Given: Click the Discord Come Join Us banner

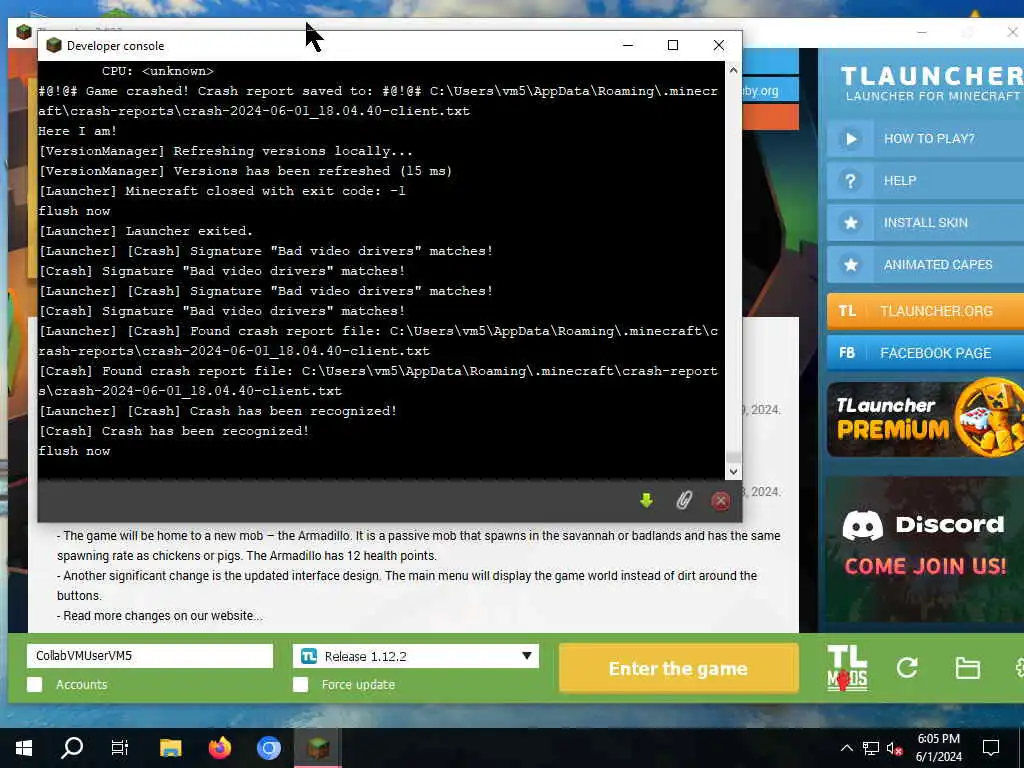Looking at the screenshot, I should tap(925, 549).
